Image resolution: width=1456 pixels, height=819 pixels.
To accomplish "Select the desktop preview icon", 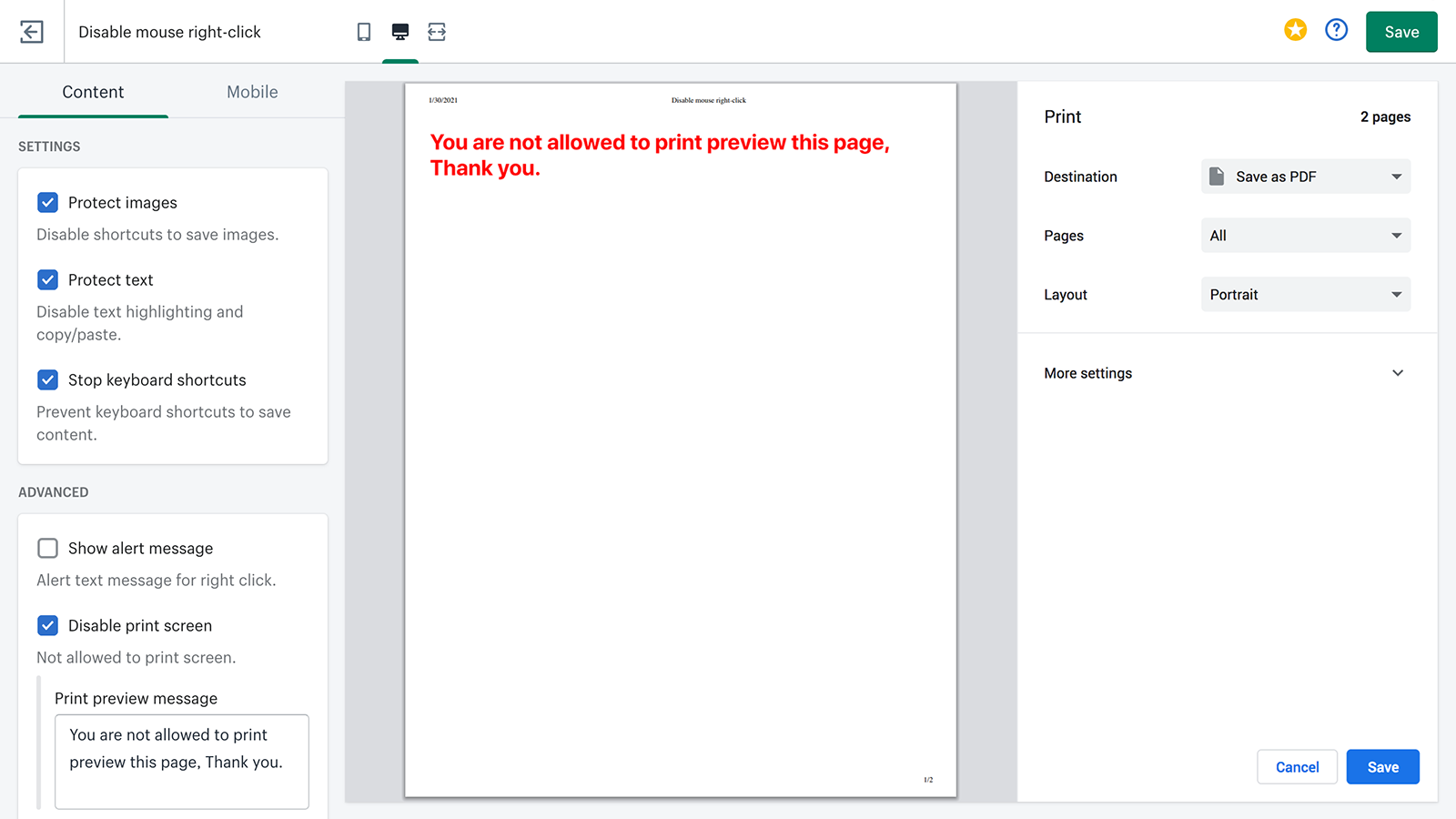I will pyautogui.click(x=400, y=32).
